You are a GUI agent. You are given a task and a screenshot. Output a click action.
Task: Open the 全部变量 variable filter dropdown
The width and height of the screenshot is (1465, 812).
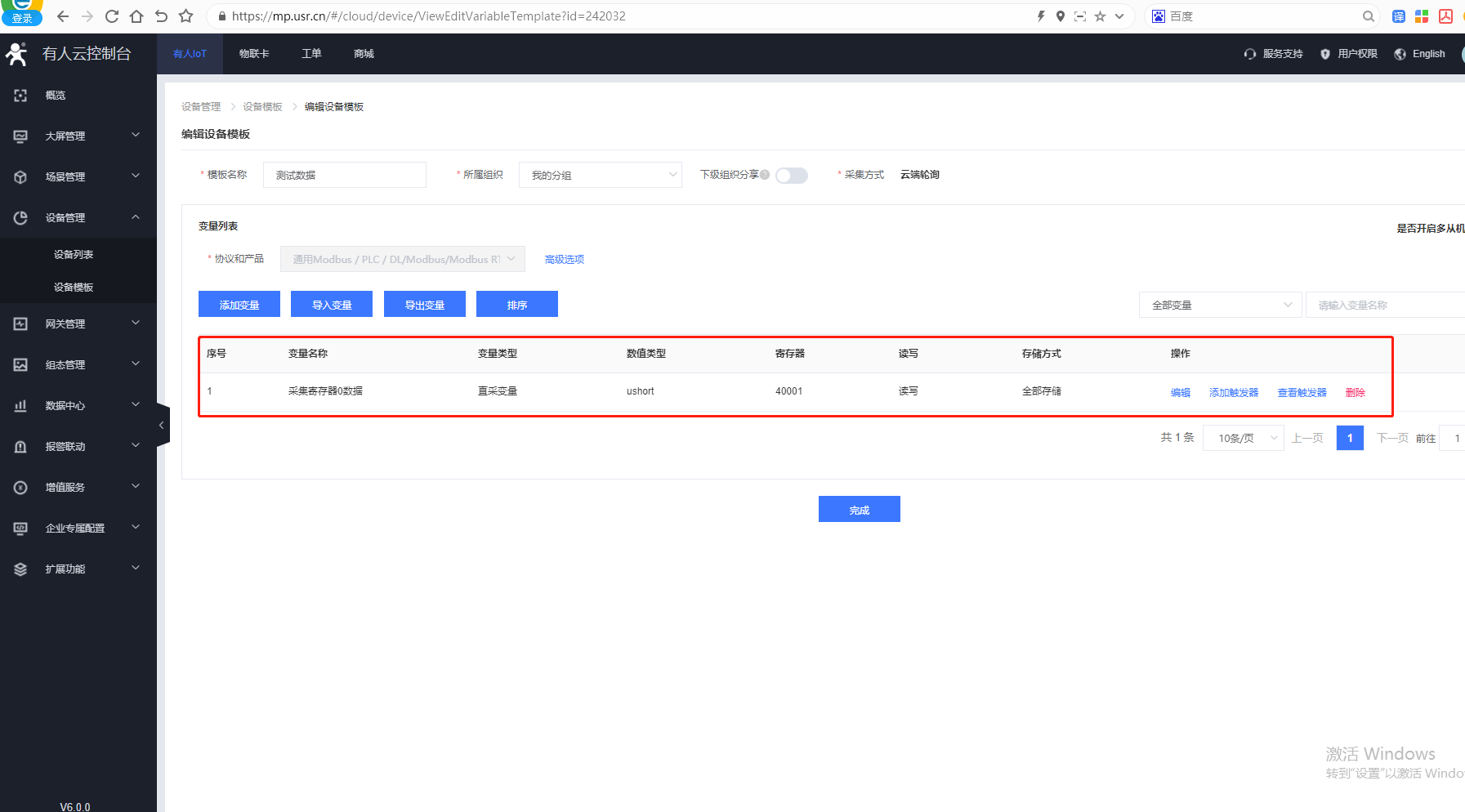pos(1219,305)
